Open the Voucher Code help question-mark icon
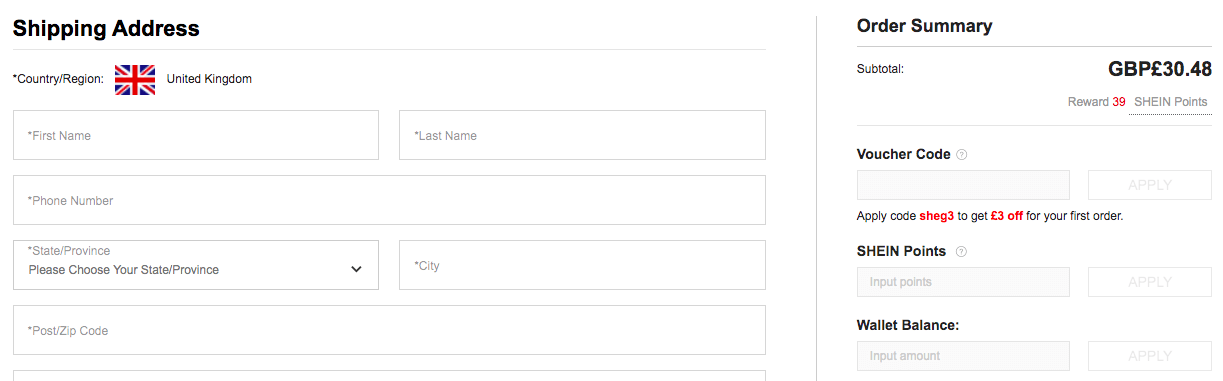1223x381 pixels. point(962,155)
